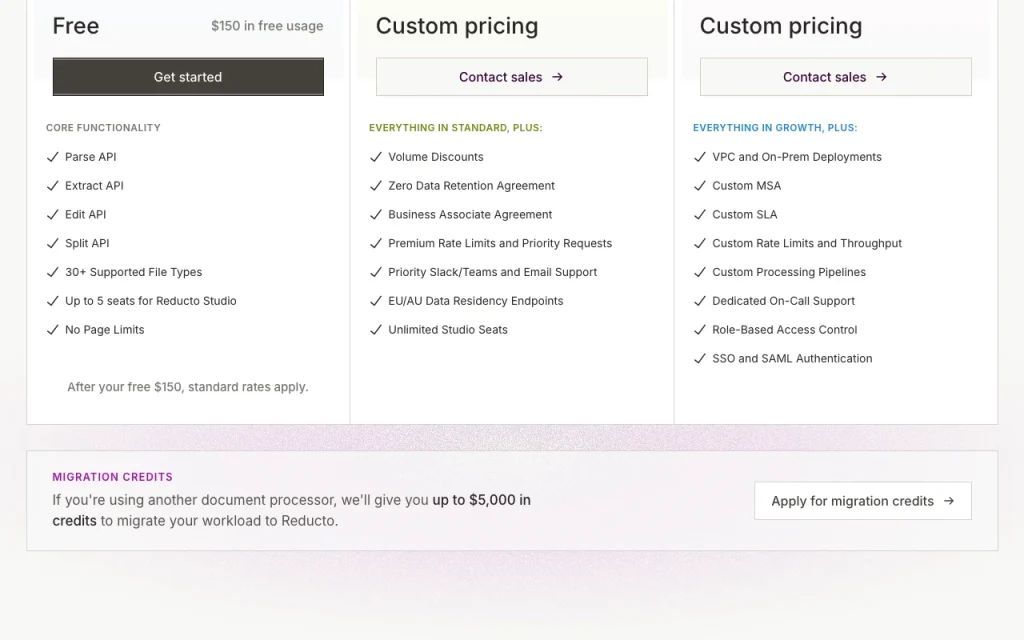Click 'CORE FUNCTIONALITY' section label
This screenshot has width=1024, height=640.
pos(103,127)
